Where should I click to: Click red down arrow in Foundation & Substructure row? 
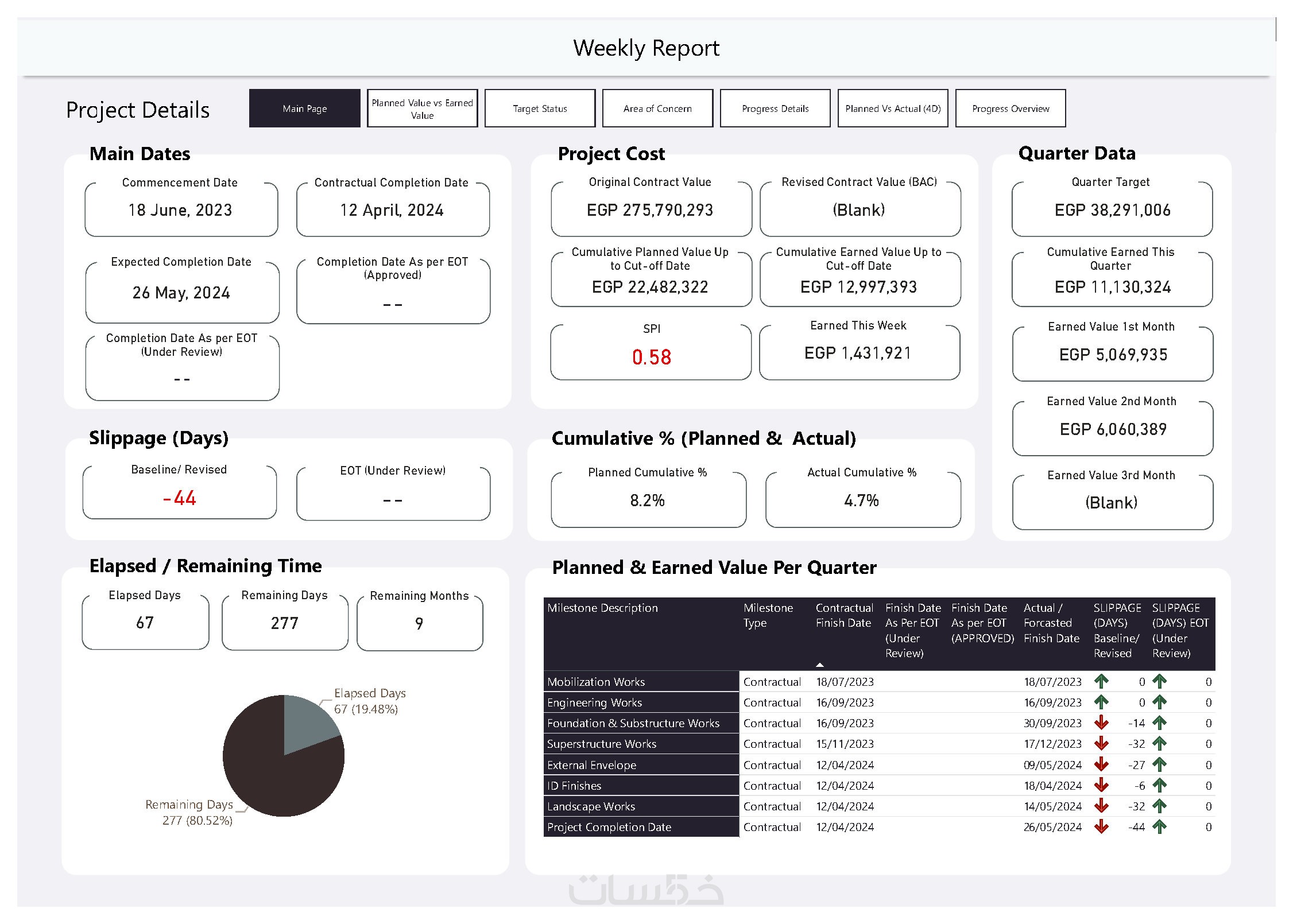1101,723
